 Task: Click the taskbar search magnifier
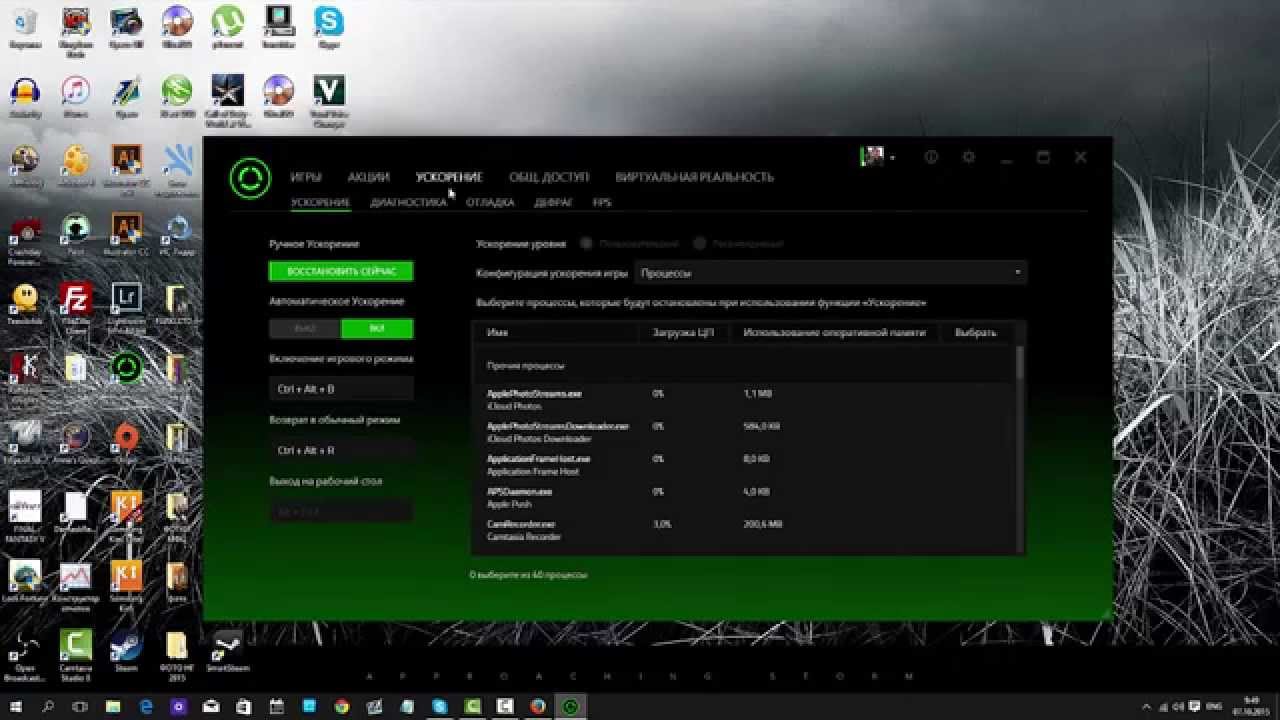coord(48,706)
